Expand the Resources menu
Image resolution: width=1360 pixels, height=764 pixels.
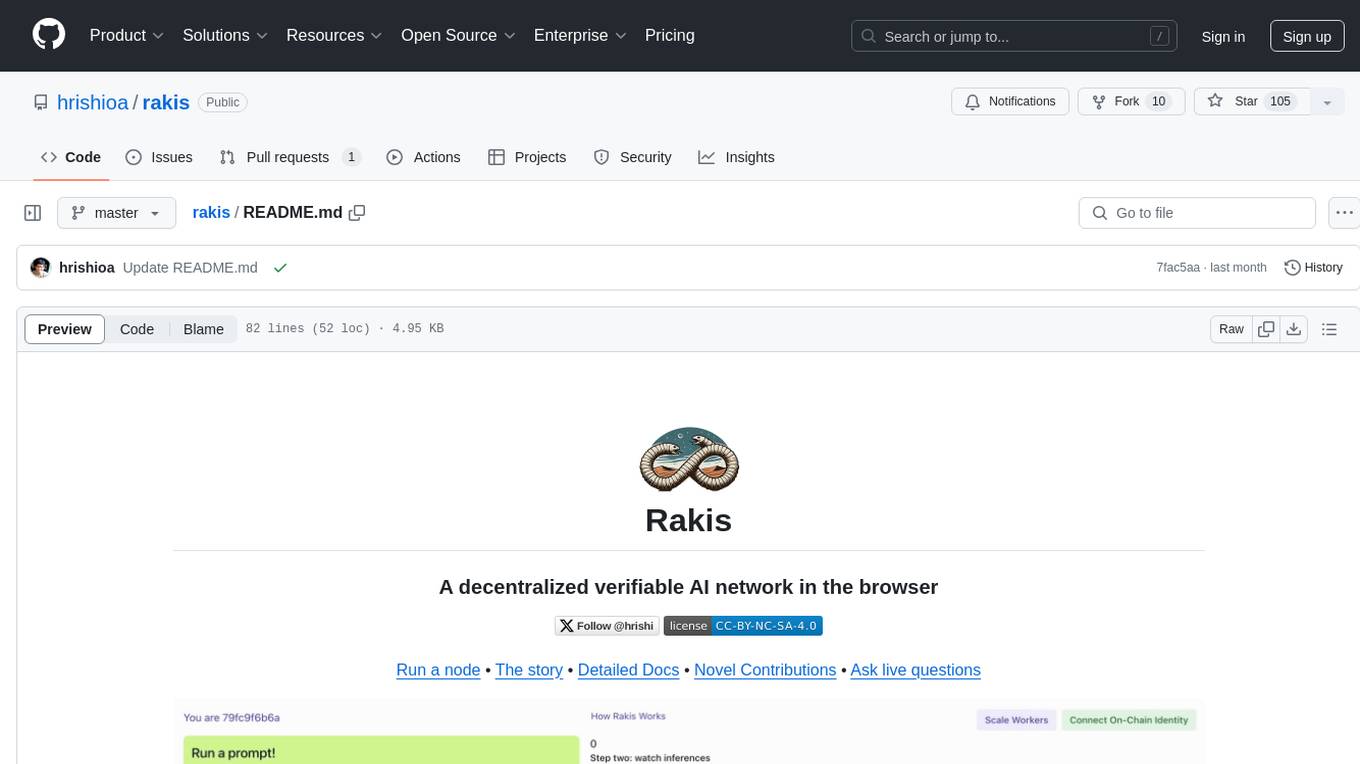[334, 35]
